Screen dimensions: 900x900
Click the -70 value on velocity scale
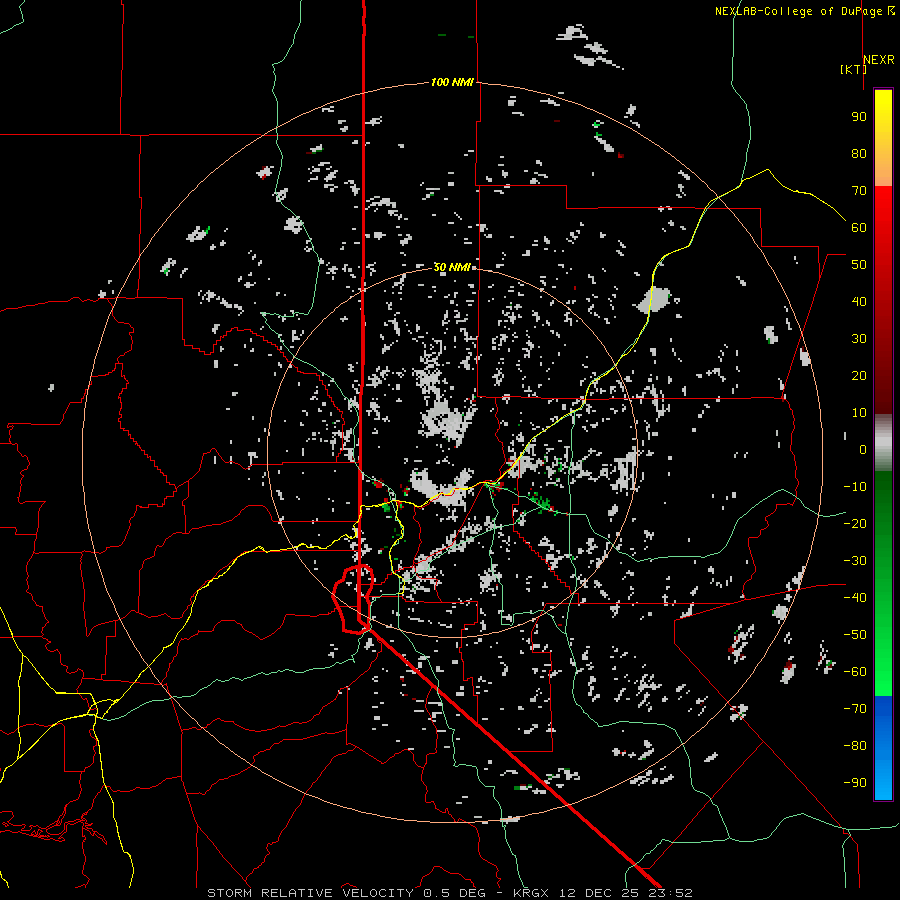[855, 709]
